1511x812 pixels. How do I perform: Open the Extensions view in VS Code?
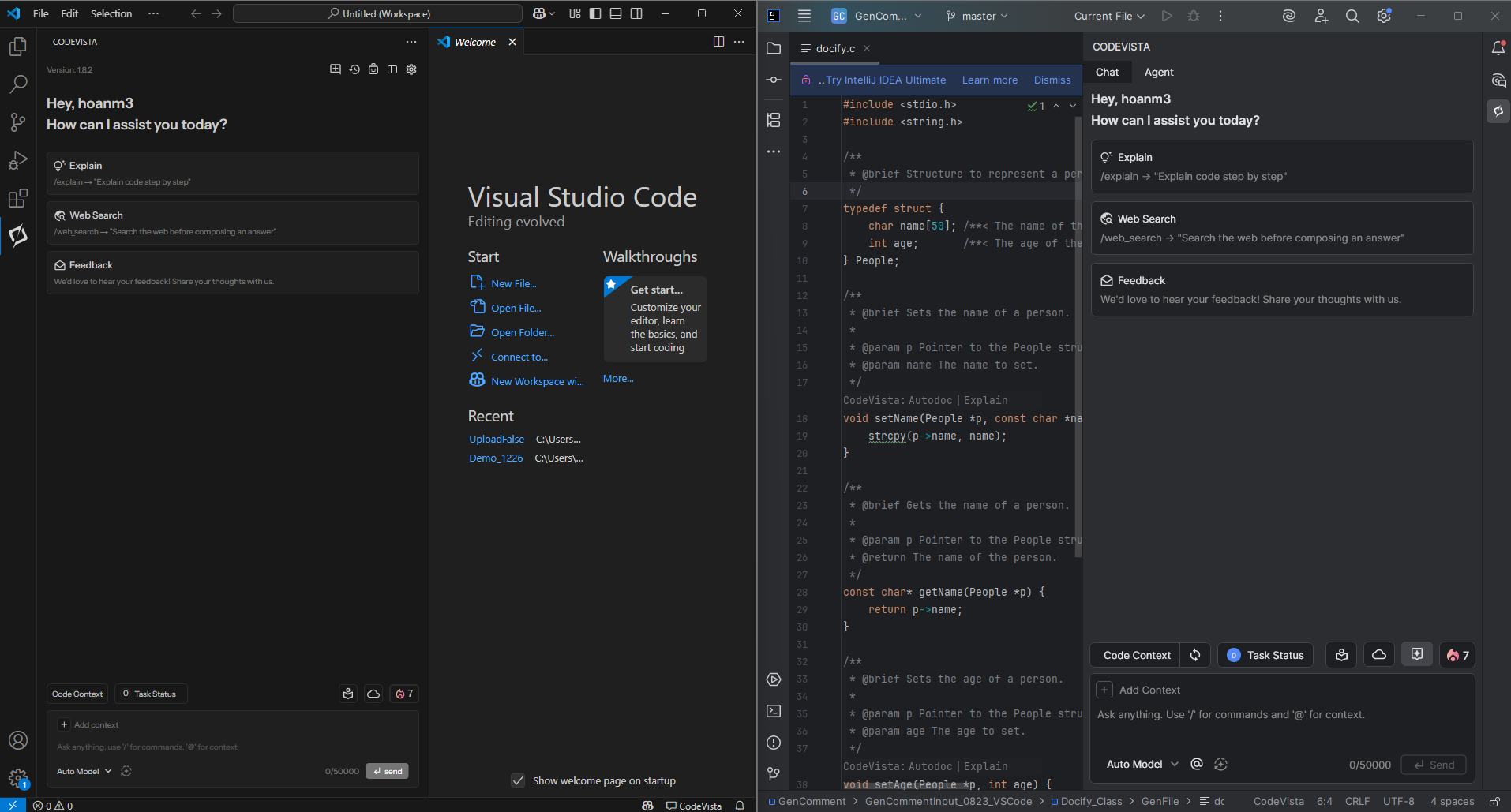pos(18,198)
